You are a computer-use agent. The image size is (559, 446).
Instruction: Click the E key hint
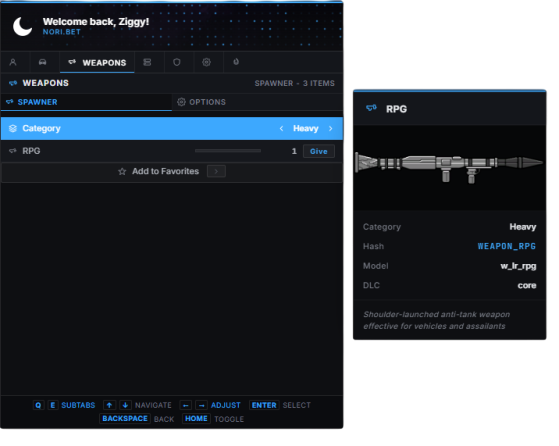click(52, 405)
